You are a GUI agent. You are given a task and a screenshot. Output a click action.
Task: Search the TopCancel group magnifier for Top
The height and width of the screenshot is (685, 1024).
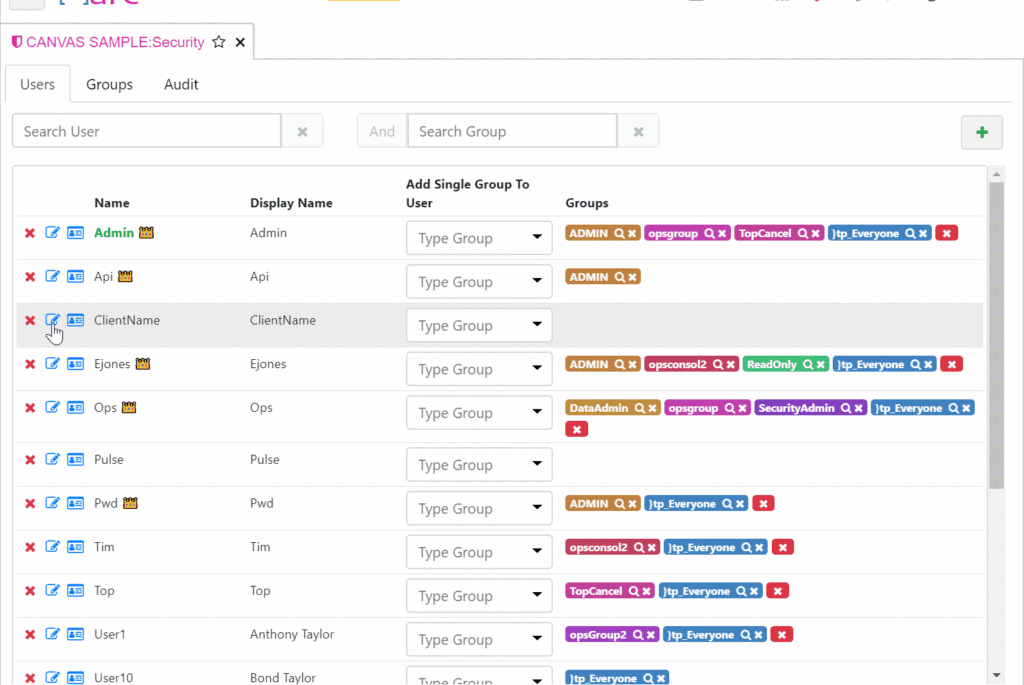tap(632, 591)
